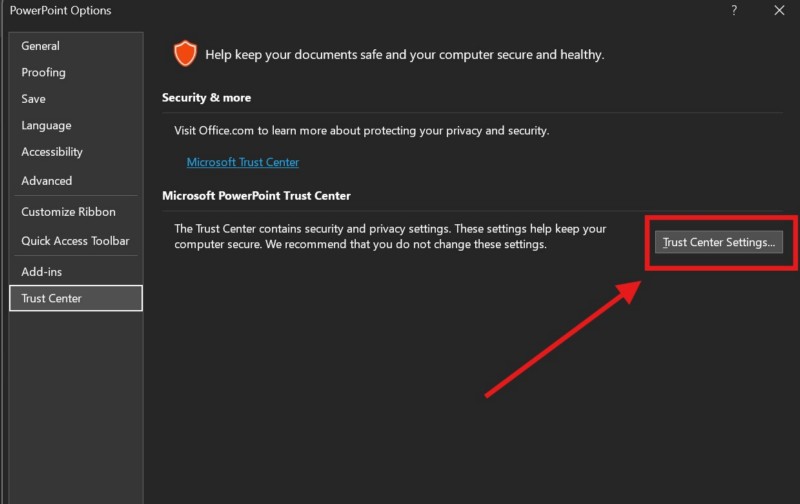Click the 'Help keep your documents safe' text
This screenshot has width=800, height=504.
point(404,55)
